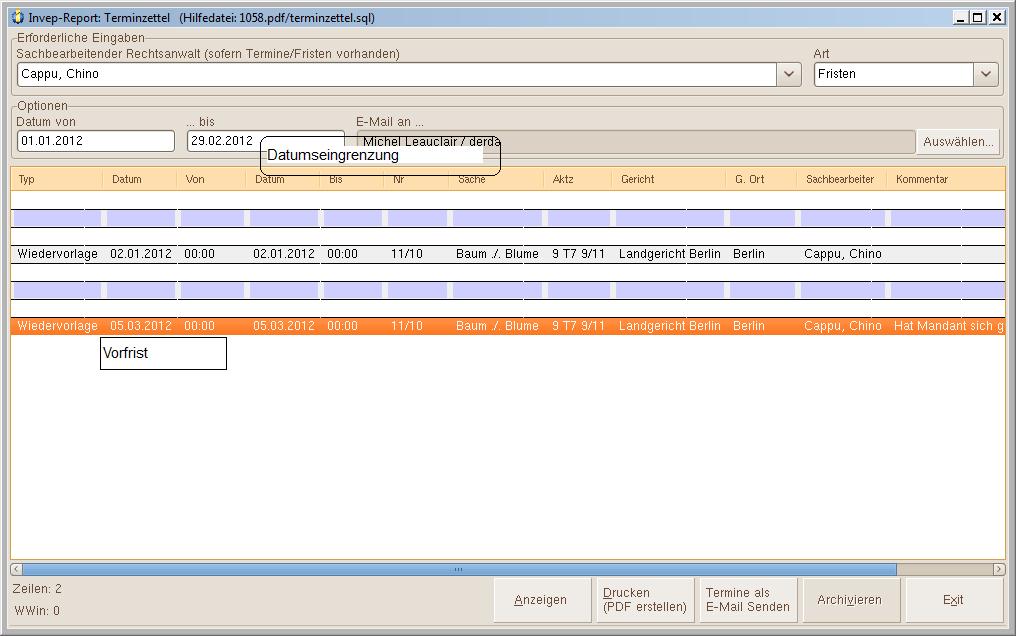Viewport: 1016px width, 636px height.
Task: Expand the Art dropdown arrow
Action: pos(986,74)
